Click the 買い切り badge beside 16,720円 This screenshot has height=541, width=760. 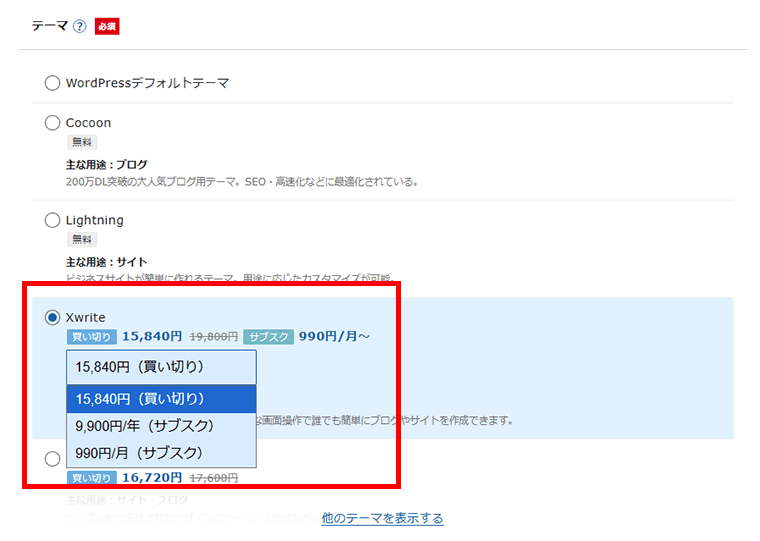click(x=92, y=478)
